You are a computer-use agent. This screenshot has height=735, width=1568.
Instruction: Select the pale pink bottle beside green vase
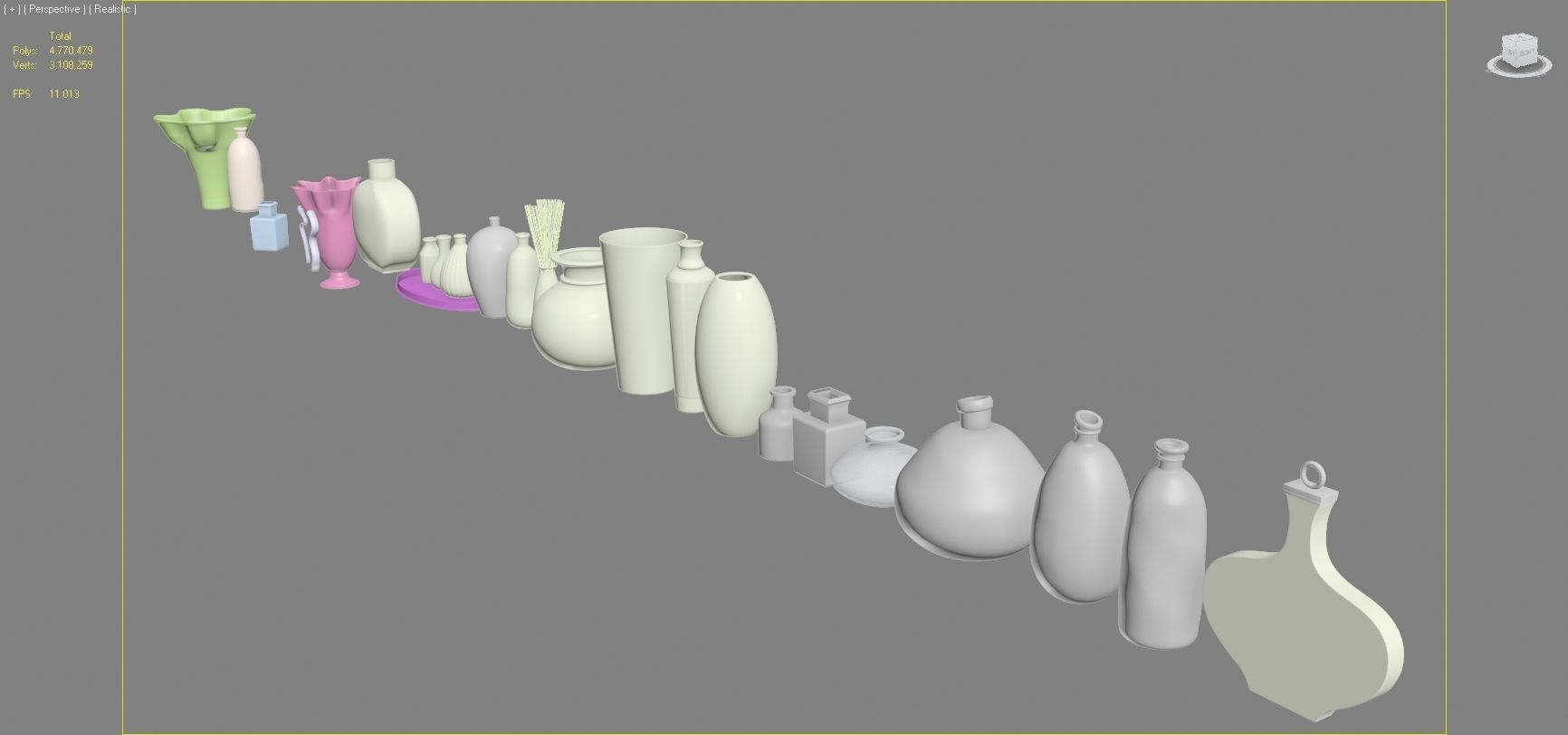[x=244, y=170]
